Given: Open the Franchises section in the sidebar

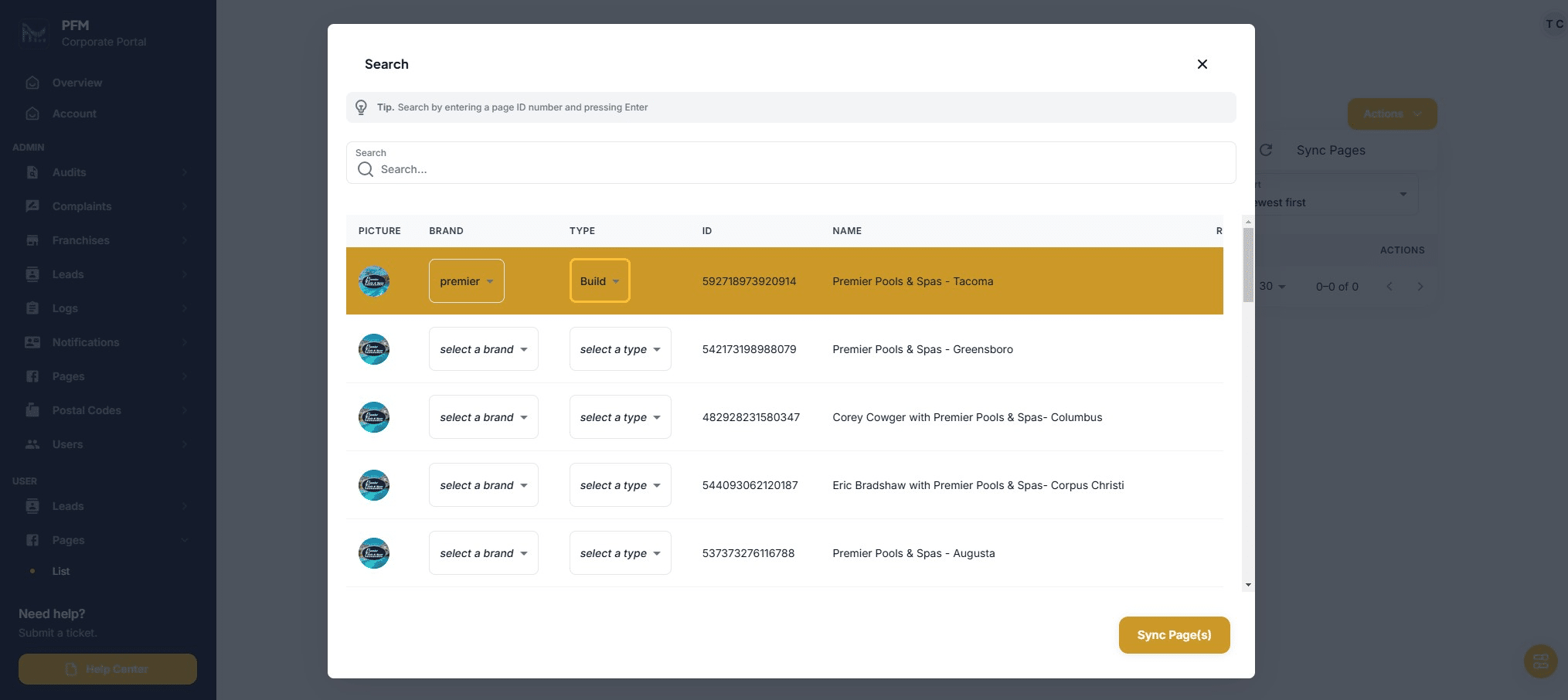Looking at the screenshot, I should [80, 240].
